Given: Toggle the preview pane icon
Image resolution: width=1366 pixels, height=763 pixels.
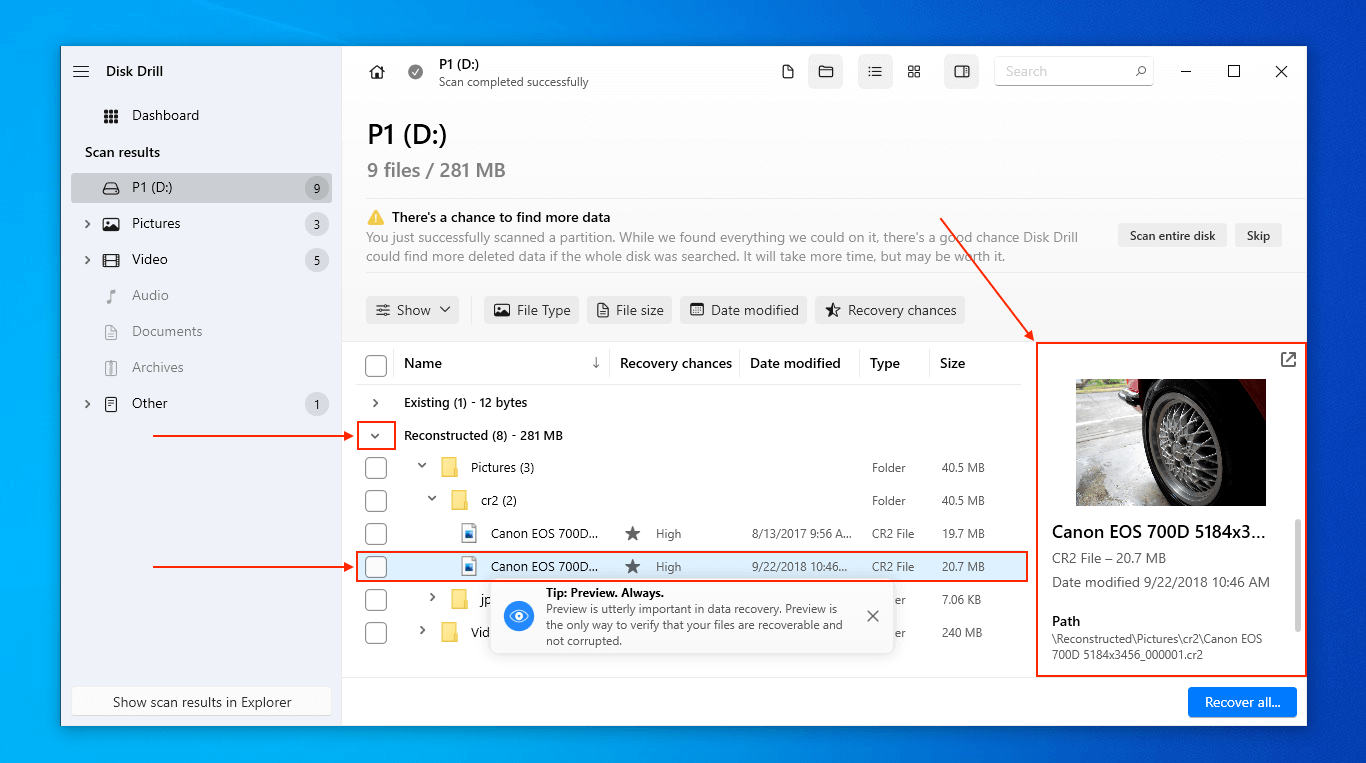Looking at the screenshot, I should click(962, 72).
